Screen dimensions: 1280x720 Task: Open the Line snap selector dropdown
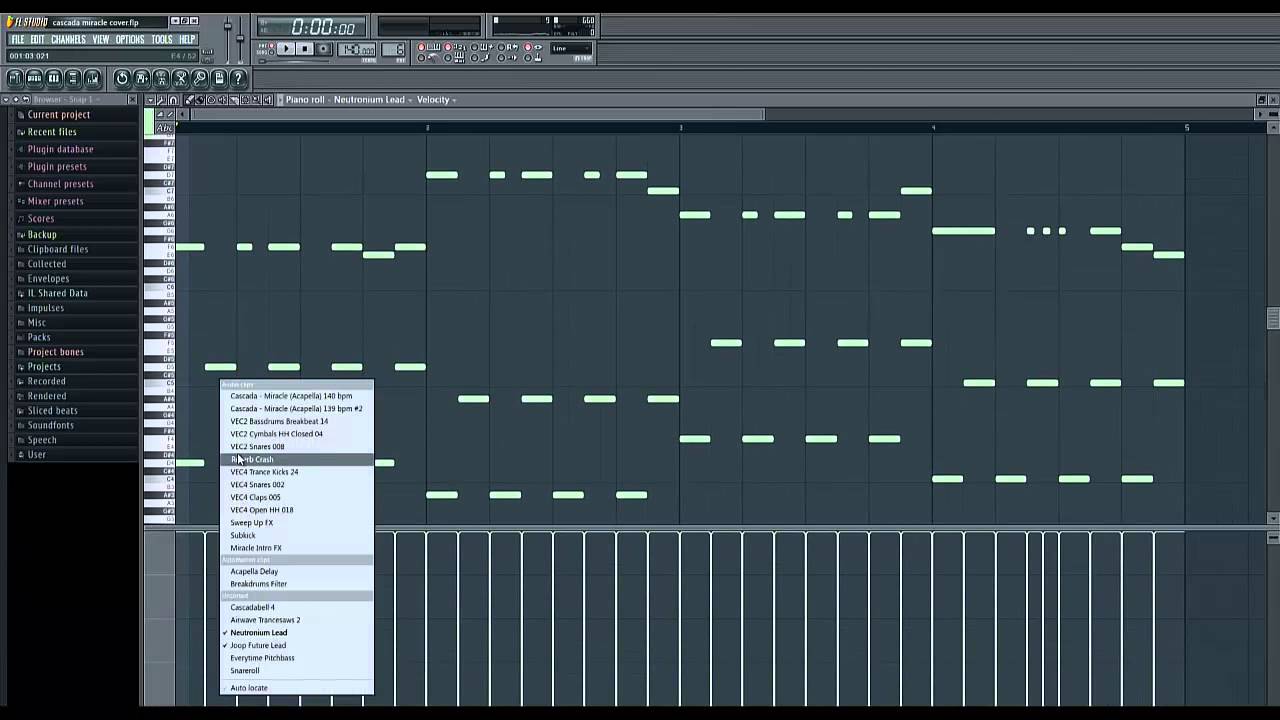(x=571, y=49)
